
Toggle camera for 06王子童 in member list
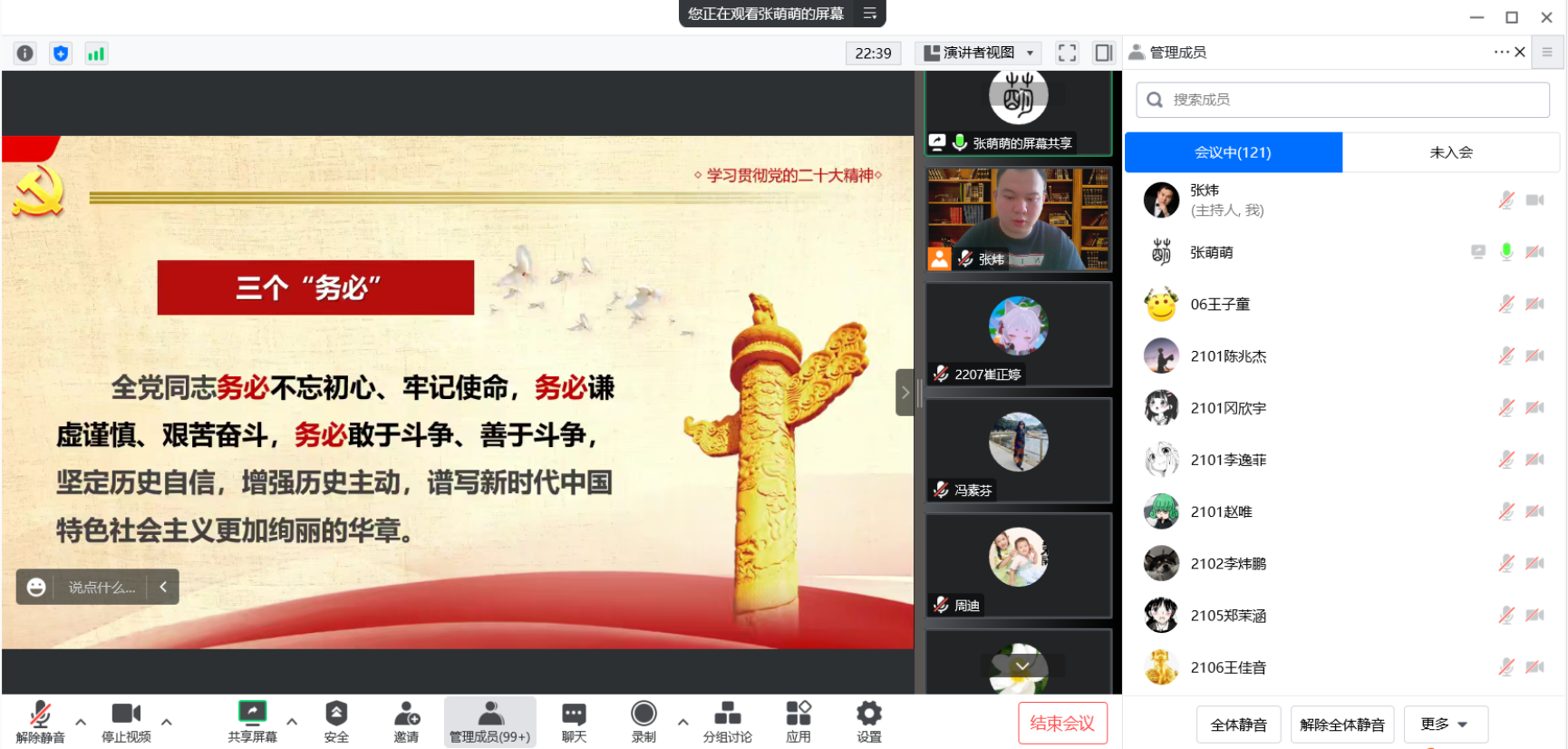[1534, 305]
